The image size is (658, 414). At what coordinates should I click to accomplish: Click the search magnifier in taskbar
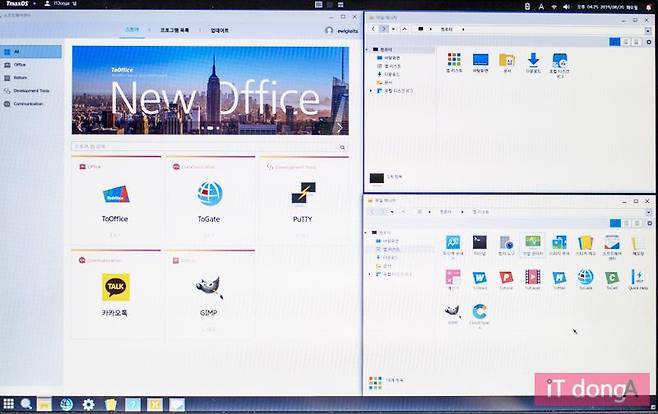[26, 404]
